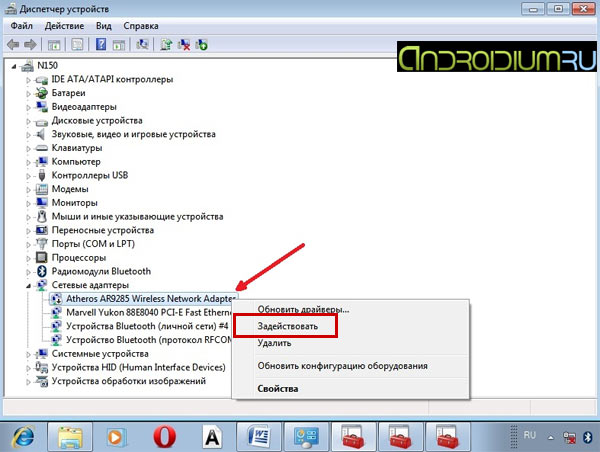600x452 pixels.
Task: Select Устройства Bluetooth (личной сети) #4
Action: [x=147, y=326]
